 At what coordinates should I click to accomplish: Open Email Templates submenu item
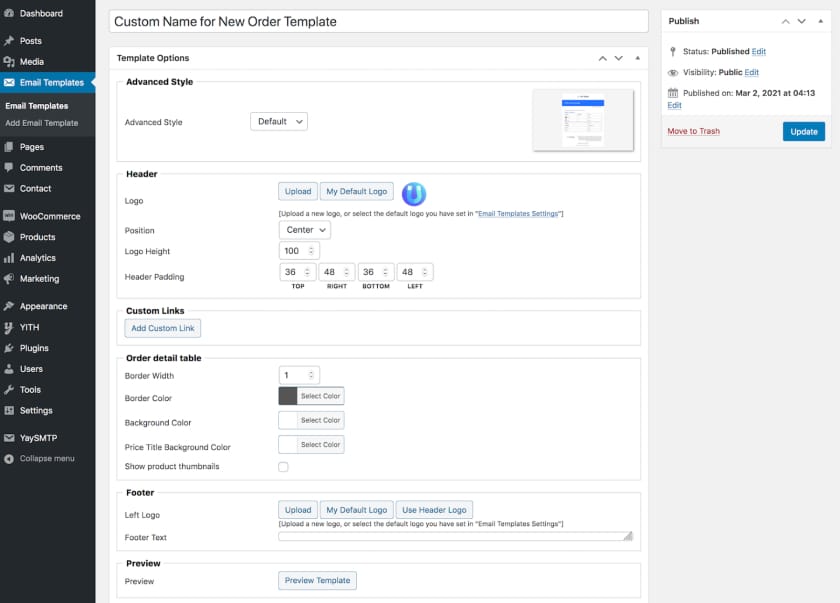coord(36,106)
